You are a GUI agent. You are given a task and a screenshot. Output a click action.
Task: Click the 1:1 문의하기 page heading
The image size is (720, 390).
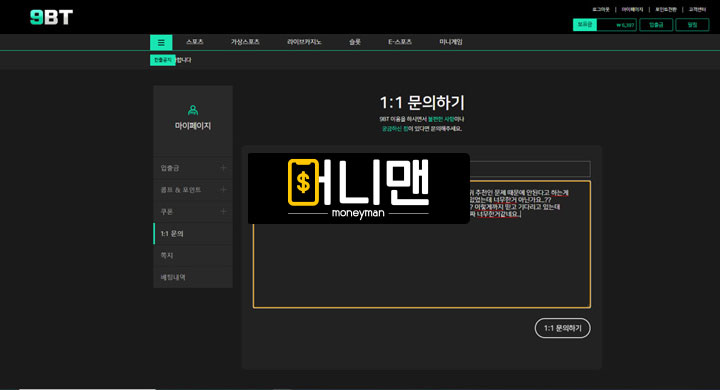point(422,102)
